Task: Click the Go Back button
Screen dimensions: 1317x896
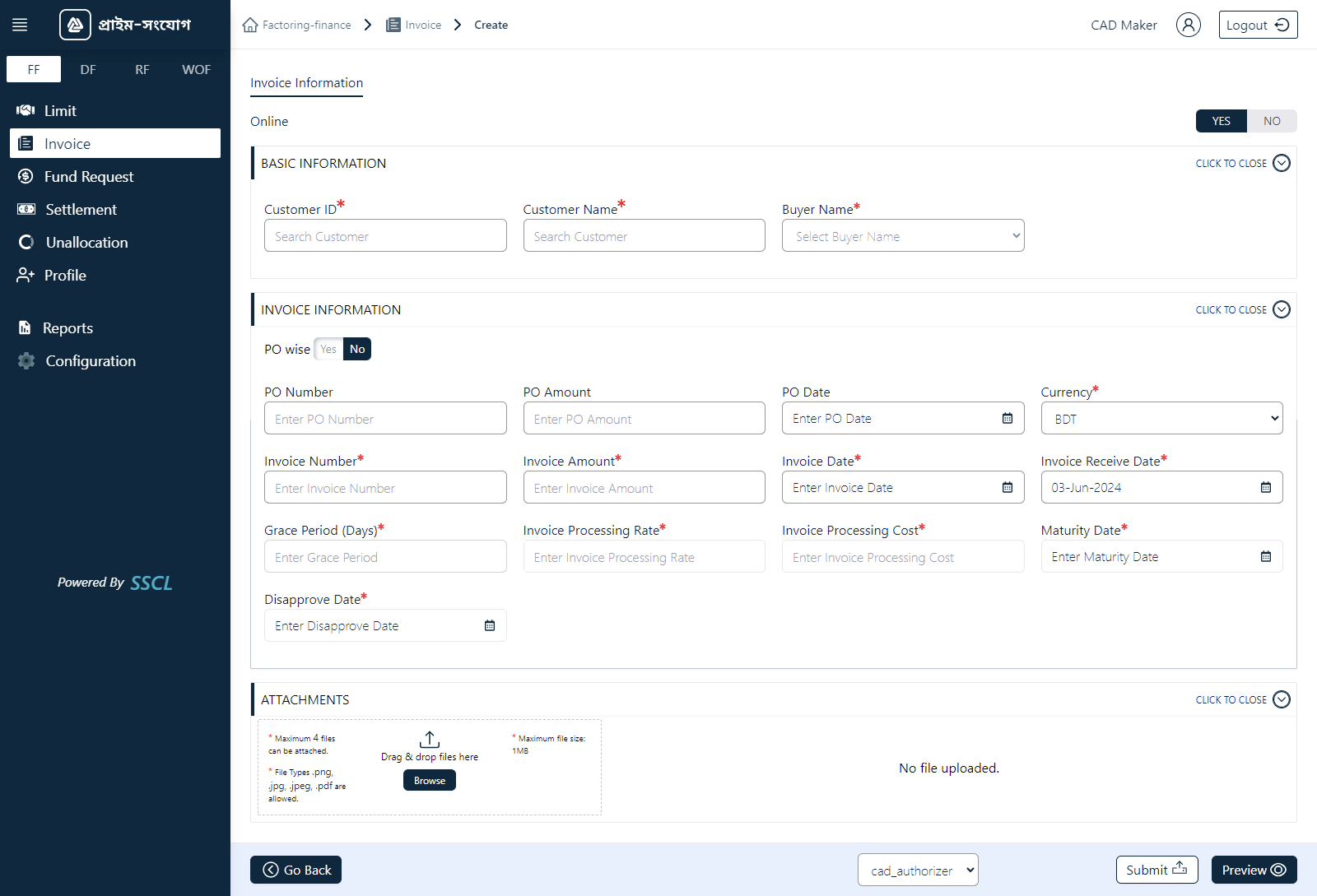Action: tap(296, 870)
